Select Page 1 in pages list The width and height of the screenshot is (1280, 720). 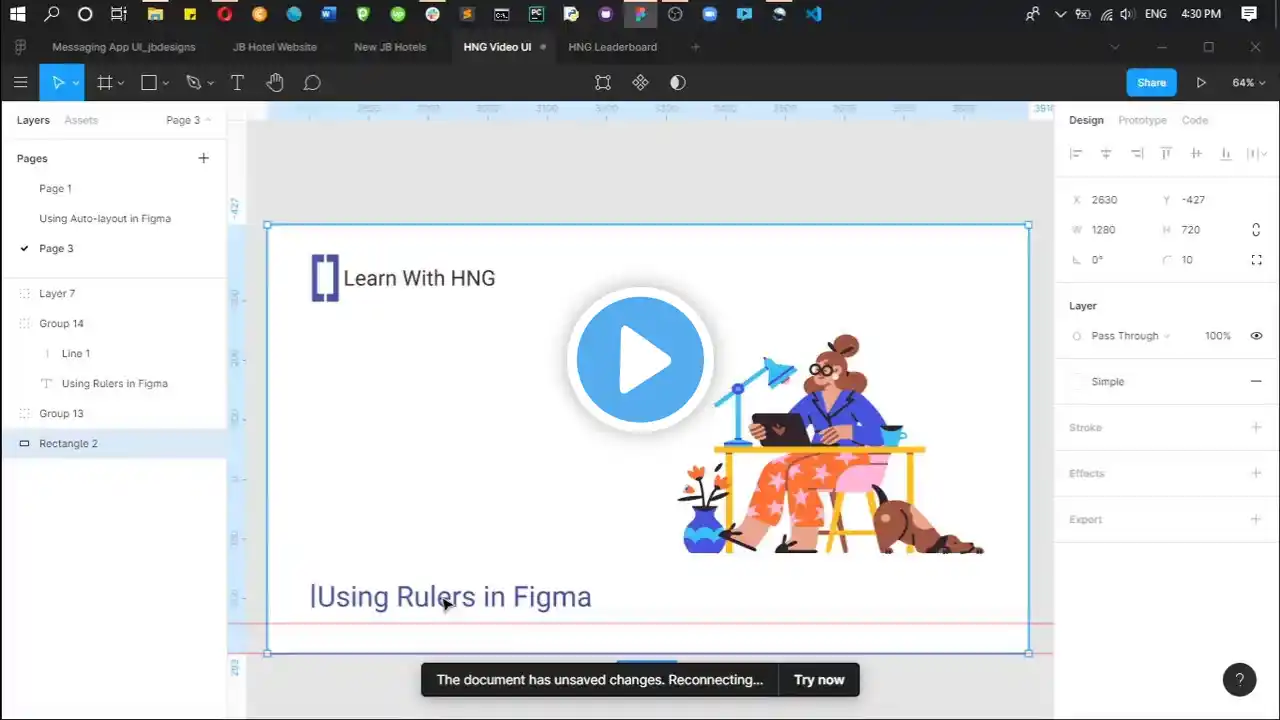tap(55, 188)
